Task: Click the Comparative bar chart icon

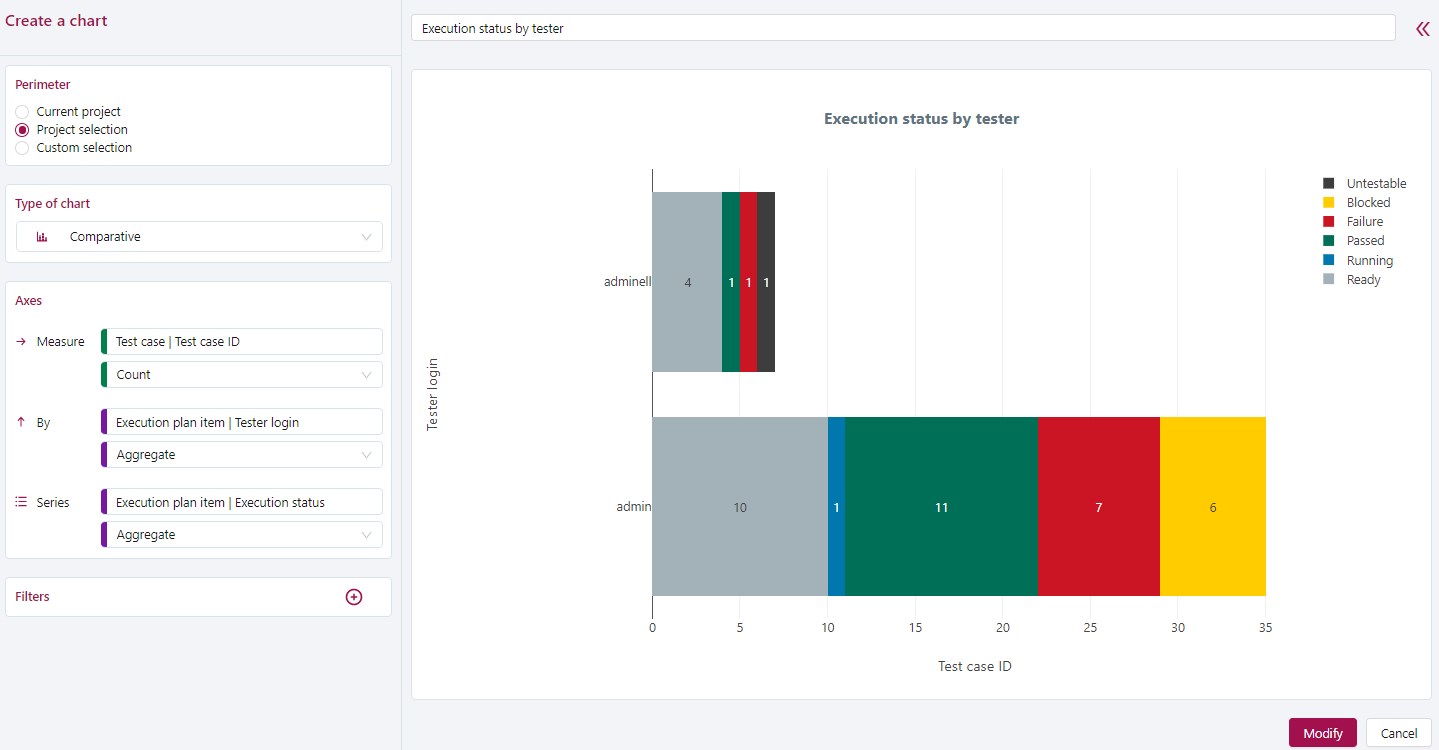Action: (42, 237)
